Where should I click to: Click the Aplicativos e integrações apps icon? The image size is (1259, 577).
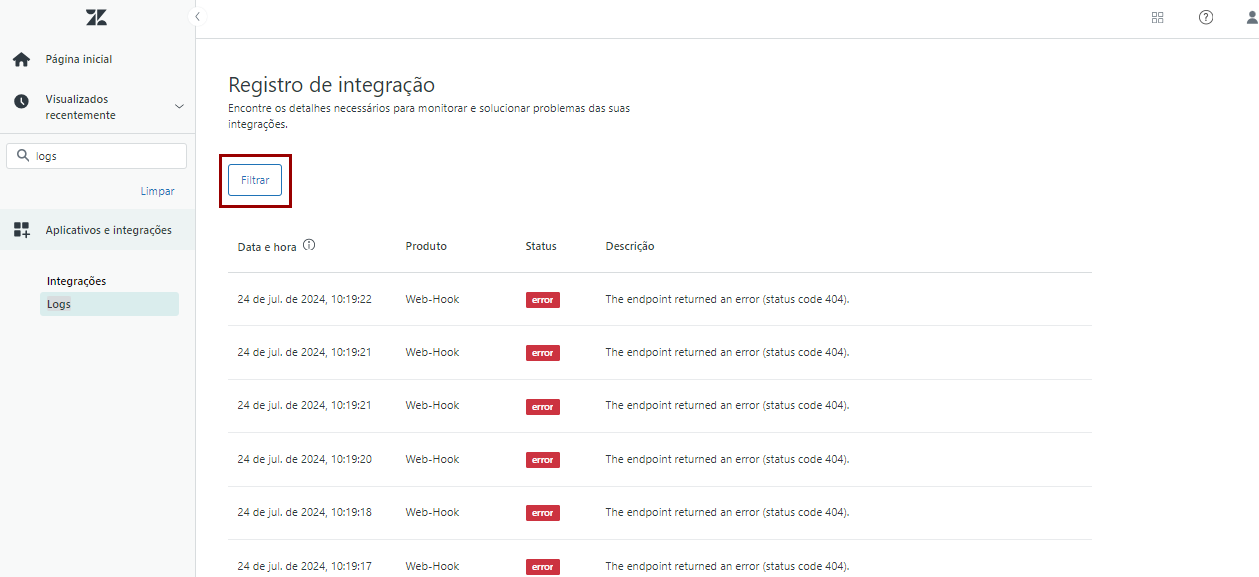coord(21,230)
